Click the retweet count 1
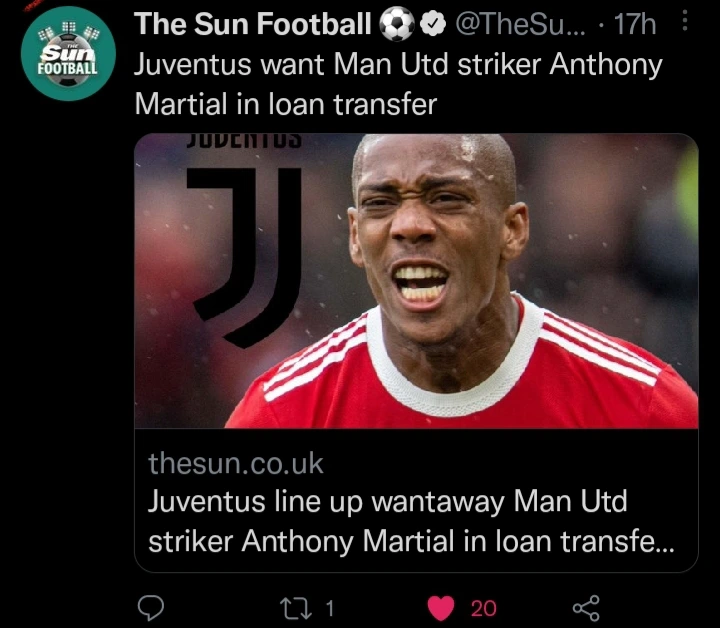This screenshot has width=720, height=628. (330, 609)
